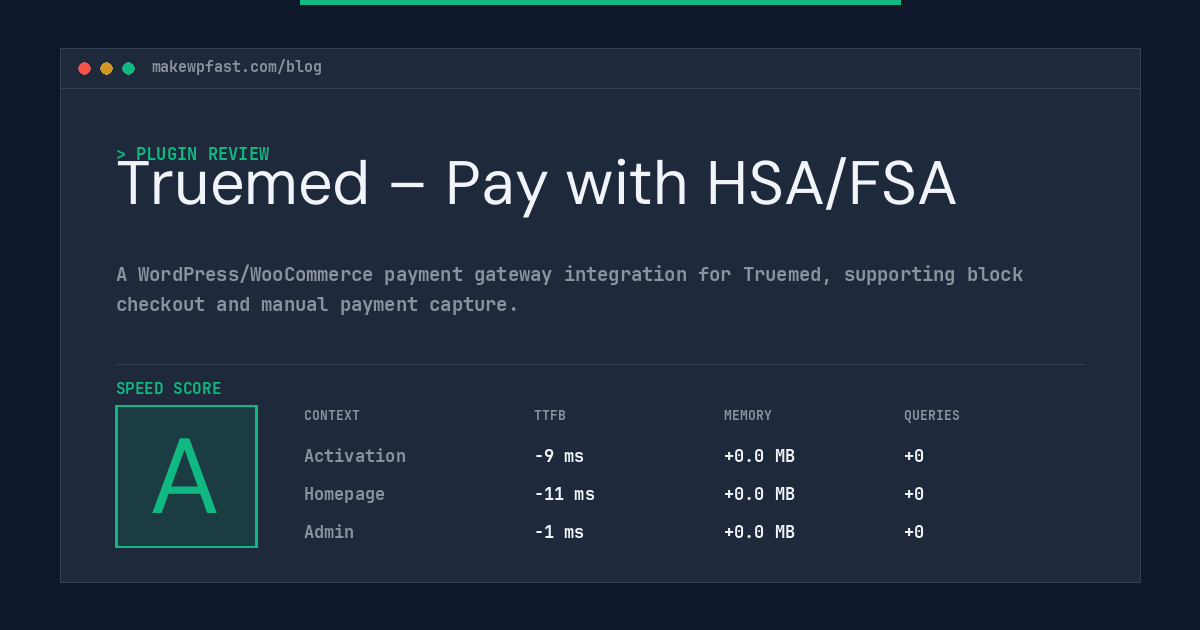Click the yellow minimize dot
Screen dimensions: 1200x630
(106, 68)
